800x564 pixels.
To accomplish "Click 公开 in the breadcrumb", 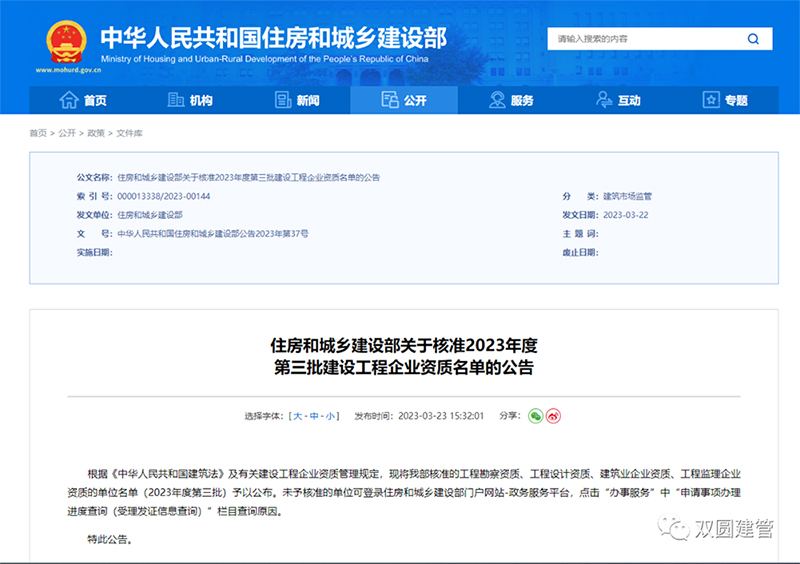I will click(x=67, y=133).
